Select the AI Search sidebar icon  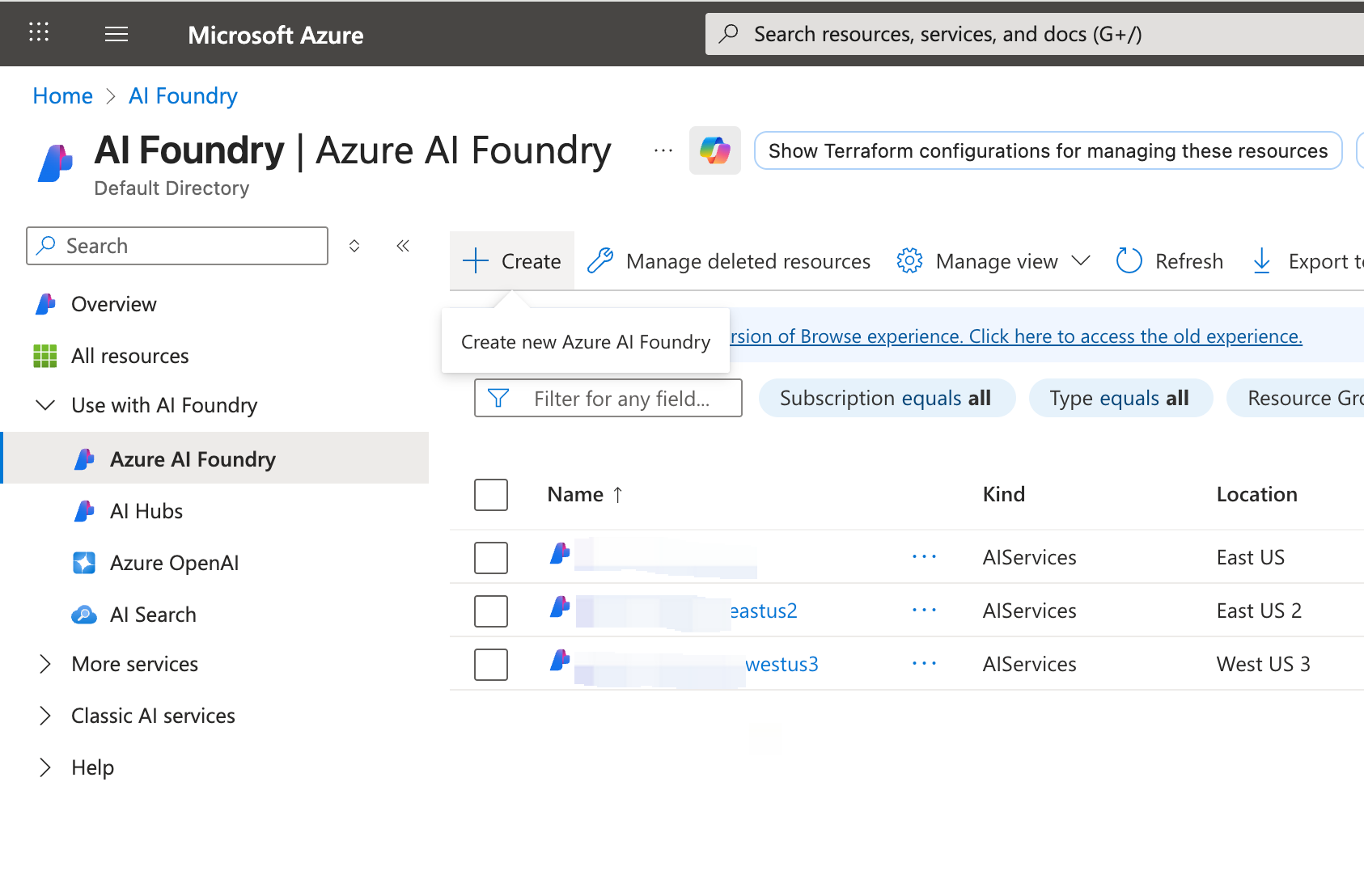click(x=85, y=614)
